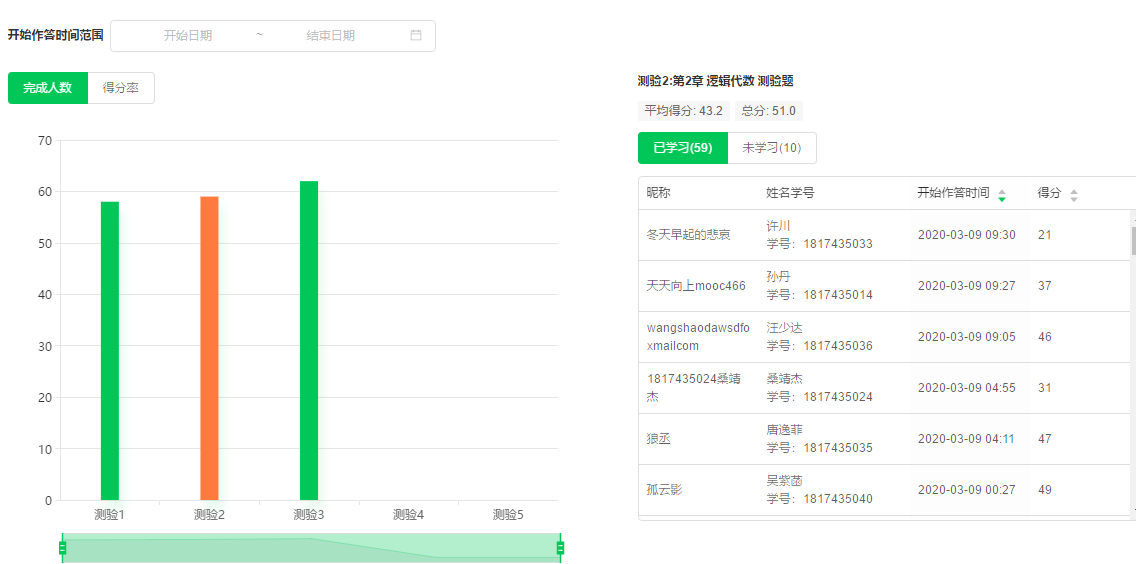Click the table's vertical scrollbar thumb
This screenshot has height=564, width=1136.
[1133, 240]
